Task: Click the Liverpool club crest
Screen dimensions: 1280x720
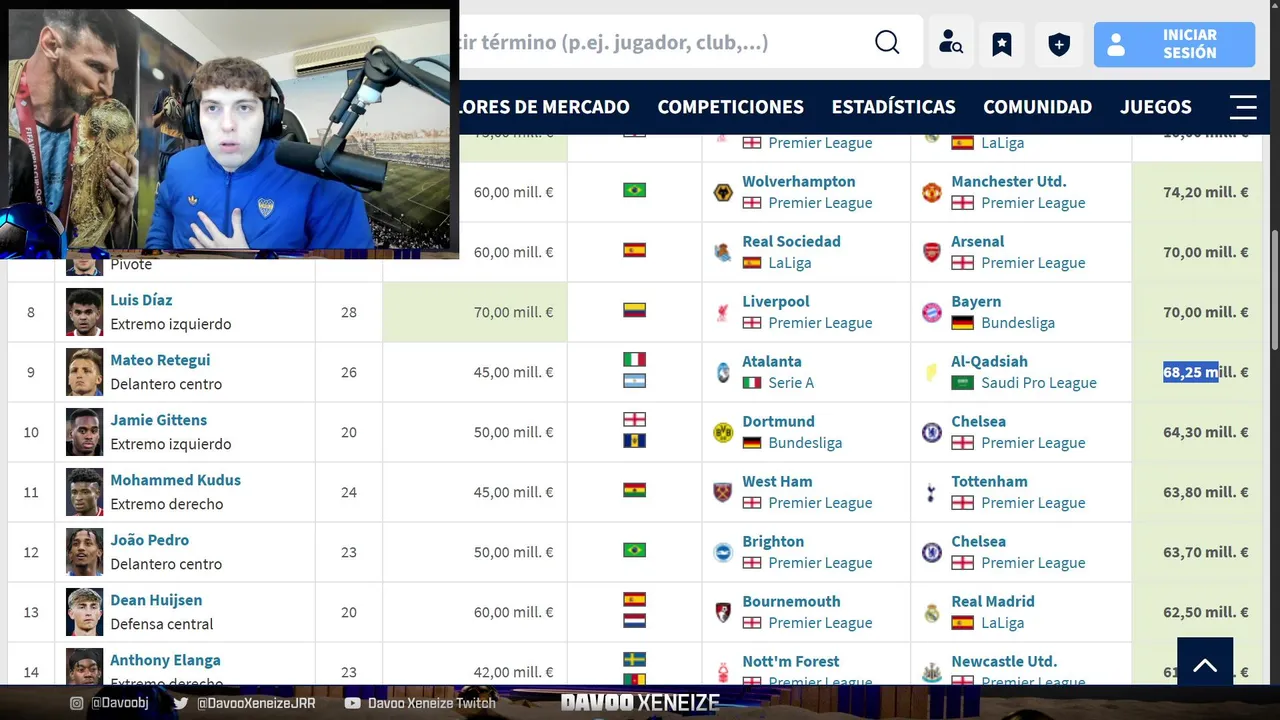Action: [x=723, y=312]
